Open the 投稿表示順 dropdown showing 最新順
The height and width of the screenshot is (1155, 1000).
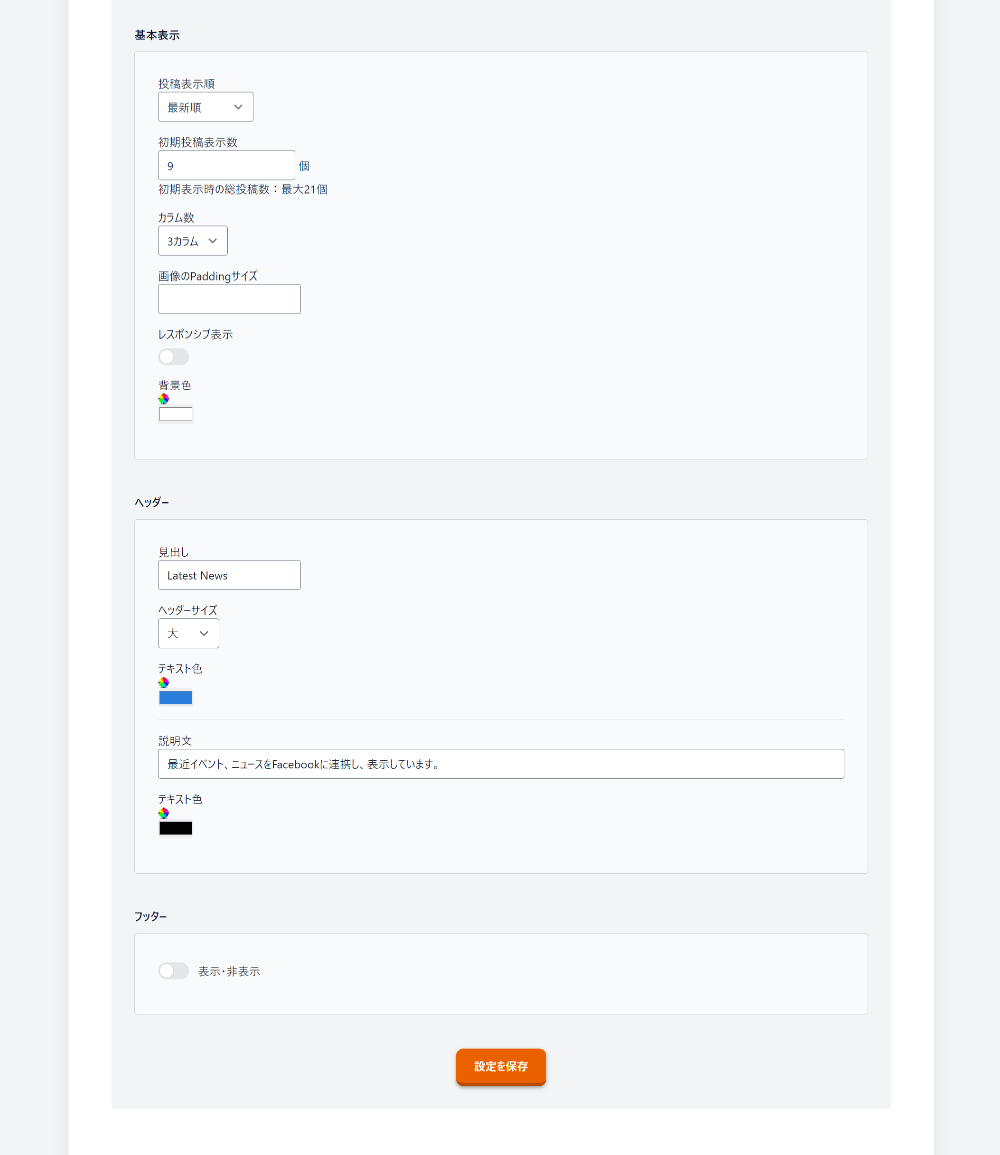click(x=205, y=106)
